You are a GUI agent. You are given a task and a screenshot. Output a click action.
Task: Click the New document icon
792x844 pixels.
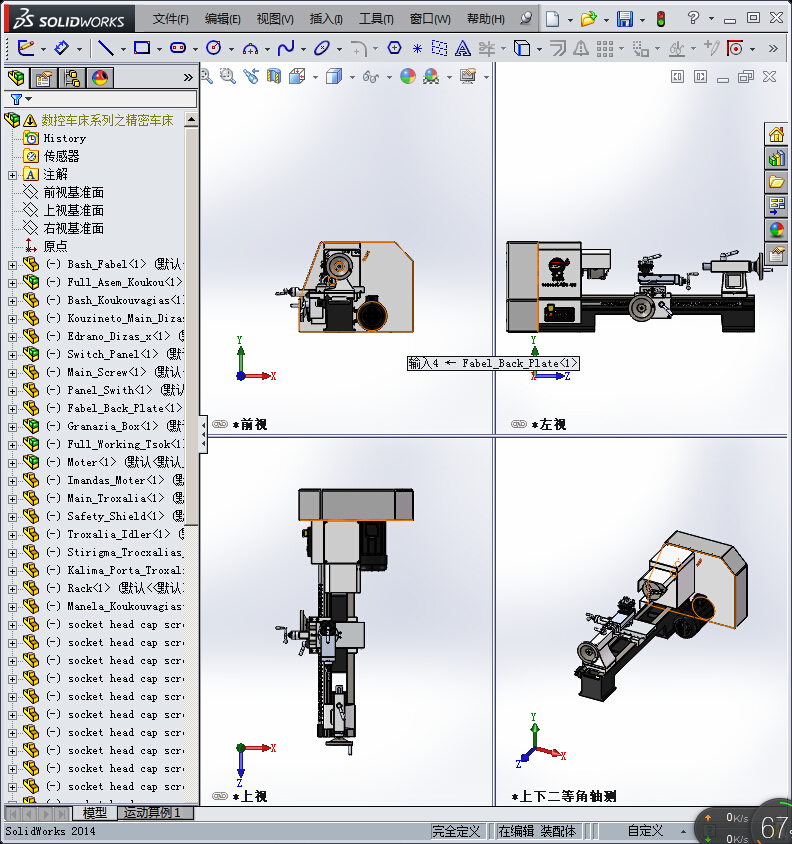(x=552, y=19)
